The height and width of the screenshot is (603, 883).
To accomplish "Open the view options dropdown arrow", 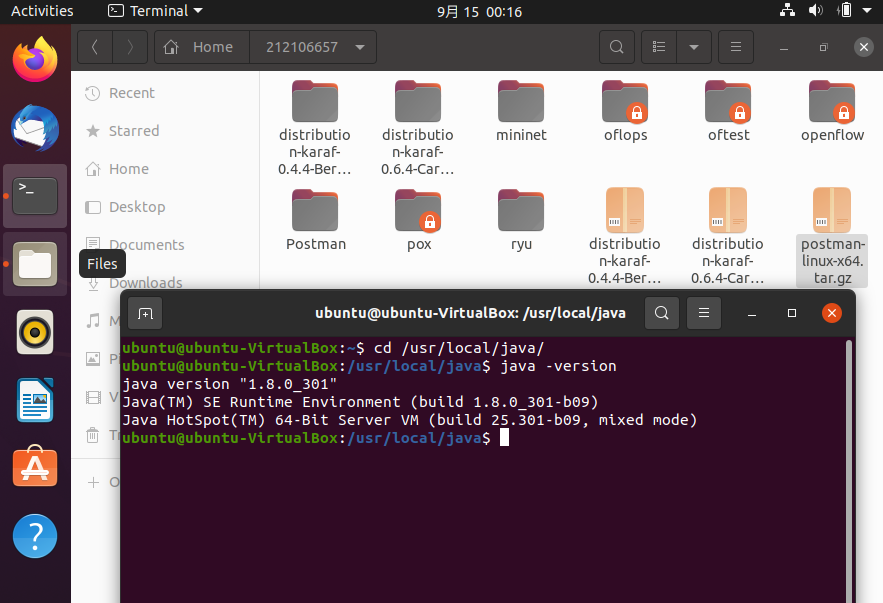I will (694, 47).
